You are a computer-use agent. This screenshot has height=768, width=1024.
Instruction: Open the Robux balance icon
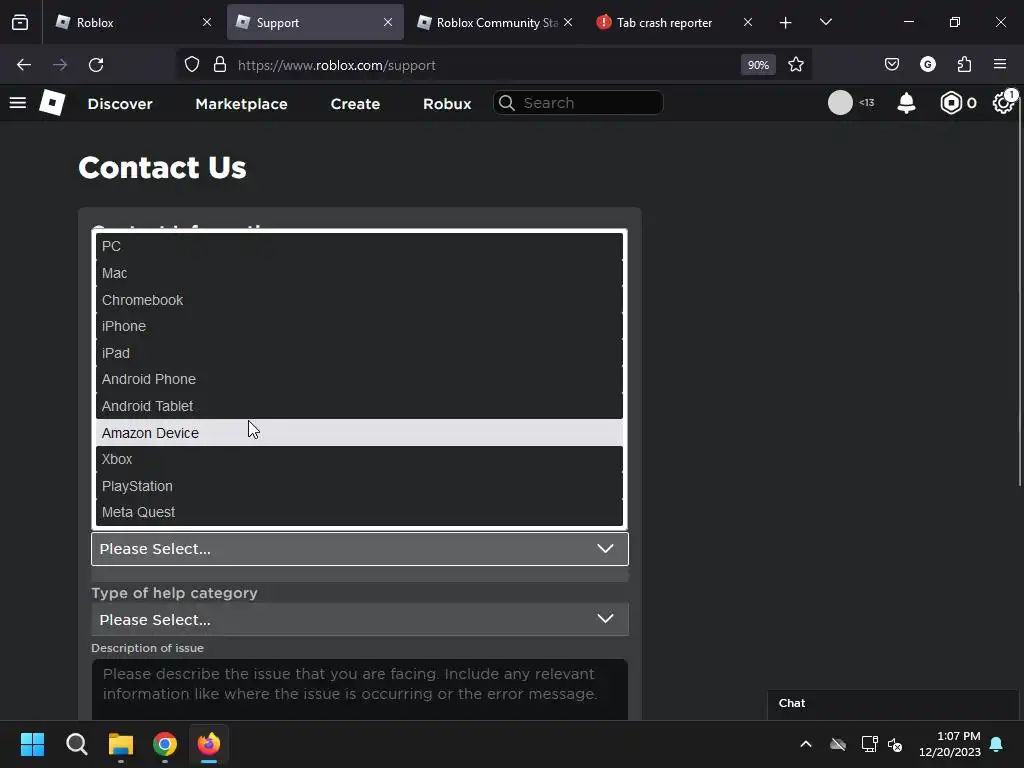[951, 103]
